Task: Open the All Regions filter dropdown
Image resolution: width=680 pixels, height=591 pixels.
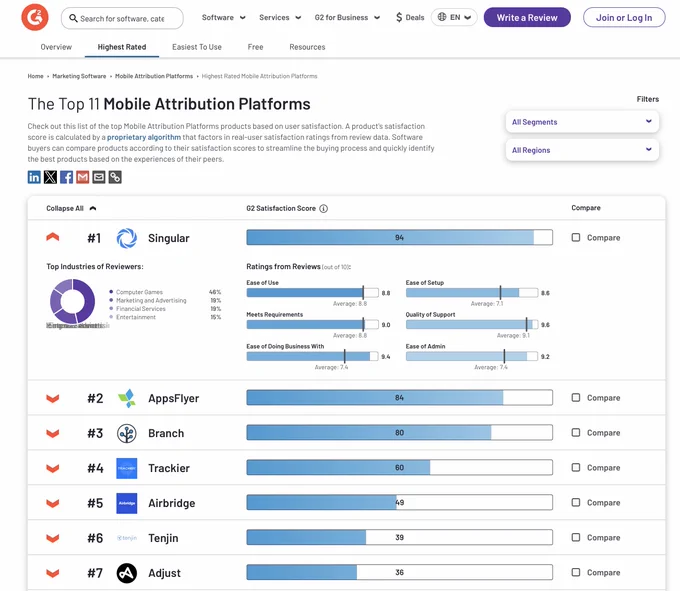Action: tap(582, 150)
